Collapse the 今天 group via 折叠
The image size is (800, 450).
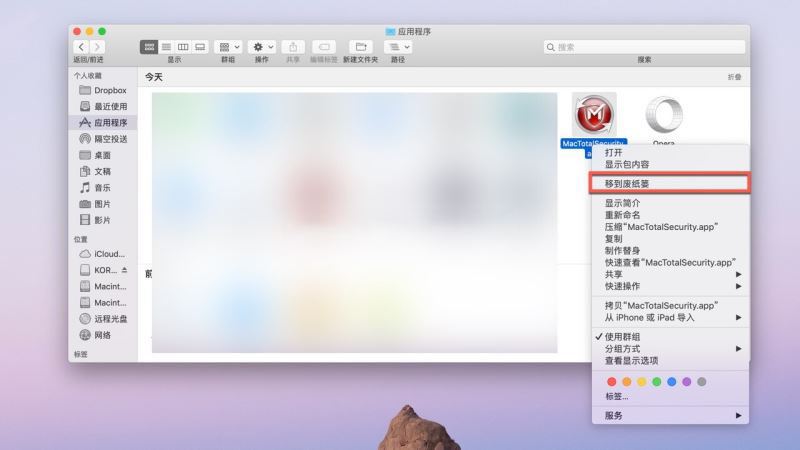[x=734, y=77]
